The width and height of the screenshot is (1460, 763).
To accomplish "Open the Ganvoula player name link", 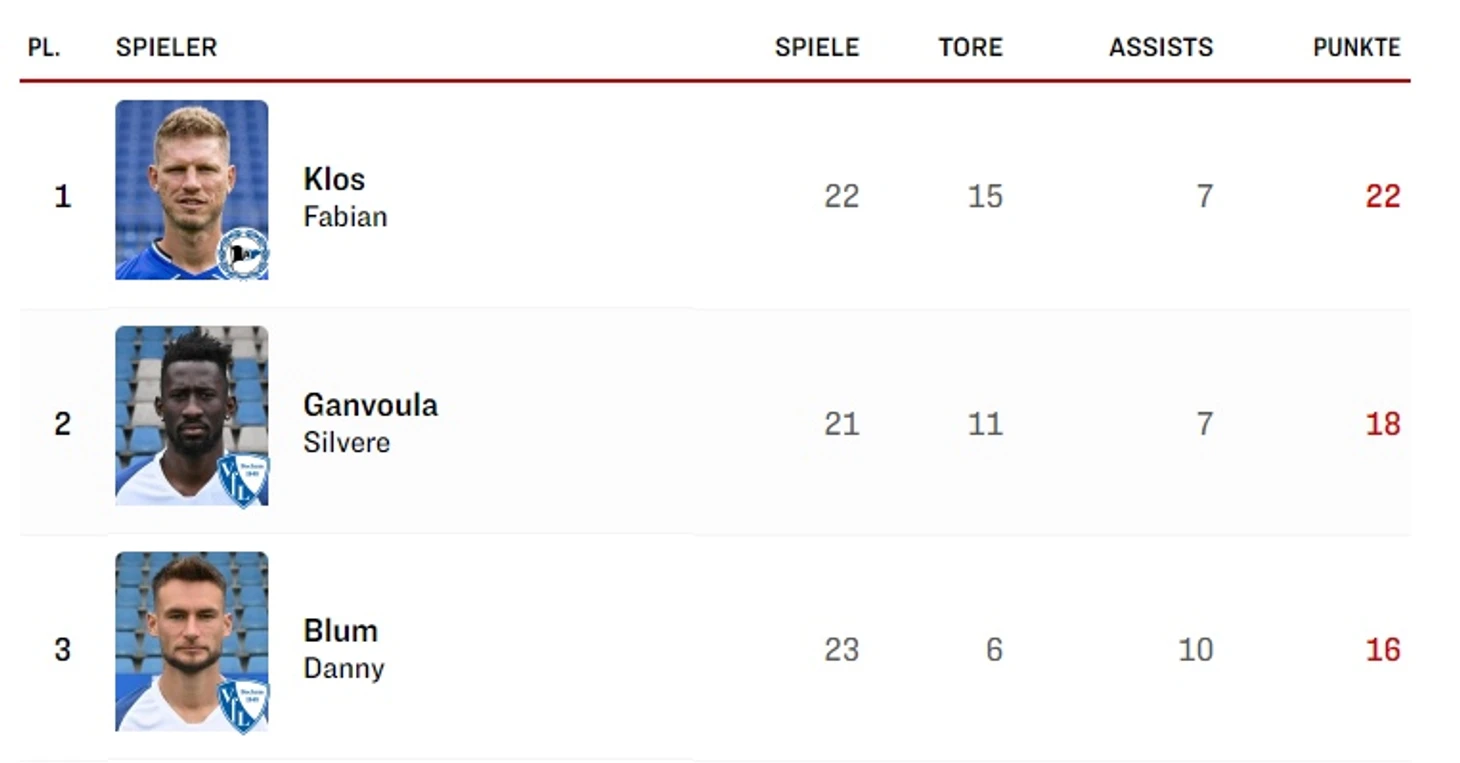I will pos(370,405).
